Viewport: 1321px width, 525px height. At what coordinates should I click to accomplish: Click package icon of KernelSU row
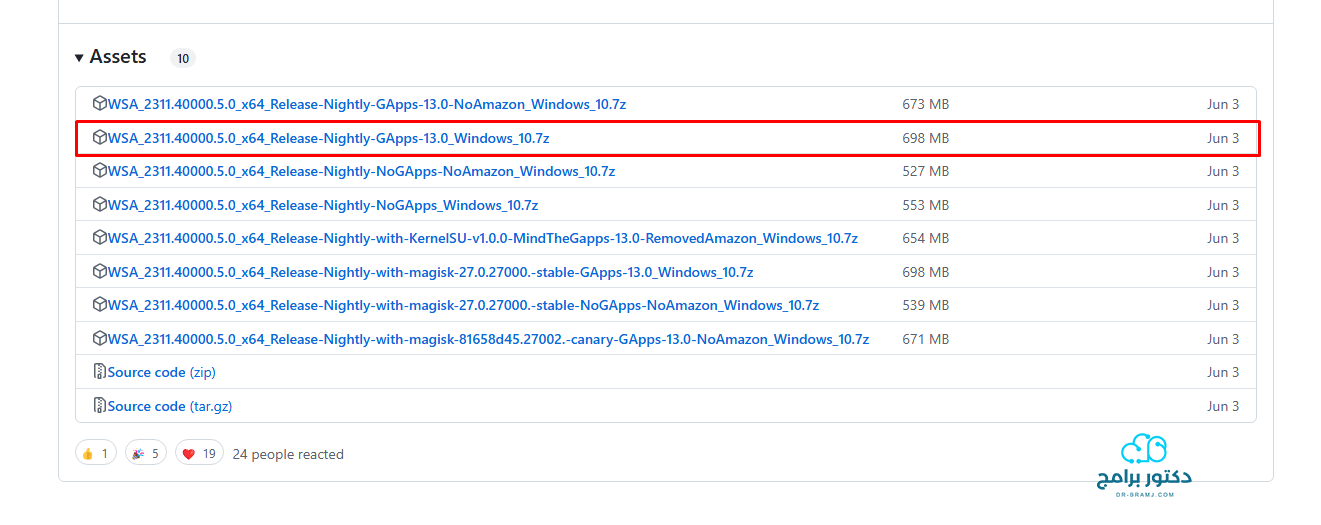click(x=99, y=238)
